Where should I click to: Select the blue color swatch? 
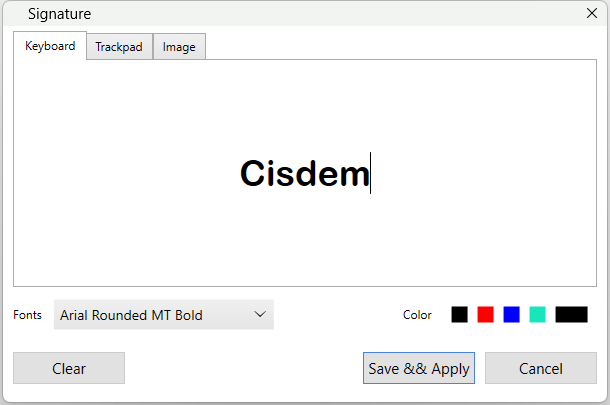click(512, 315)
